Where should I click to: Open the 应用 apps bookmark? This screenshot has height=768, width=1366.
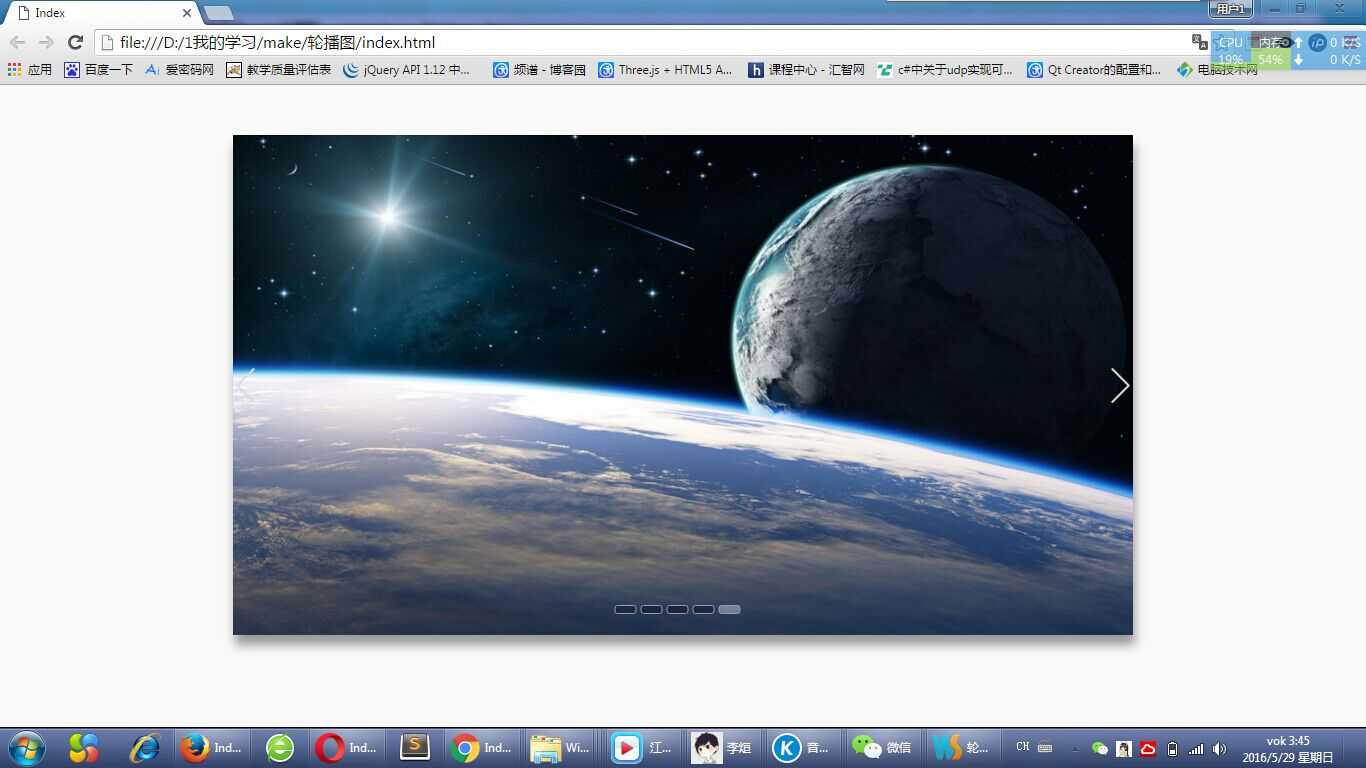30,70
